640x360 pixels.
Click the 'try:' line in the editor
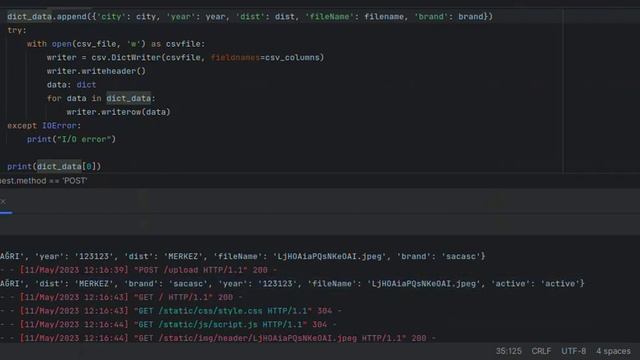coord(17,31)
